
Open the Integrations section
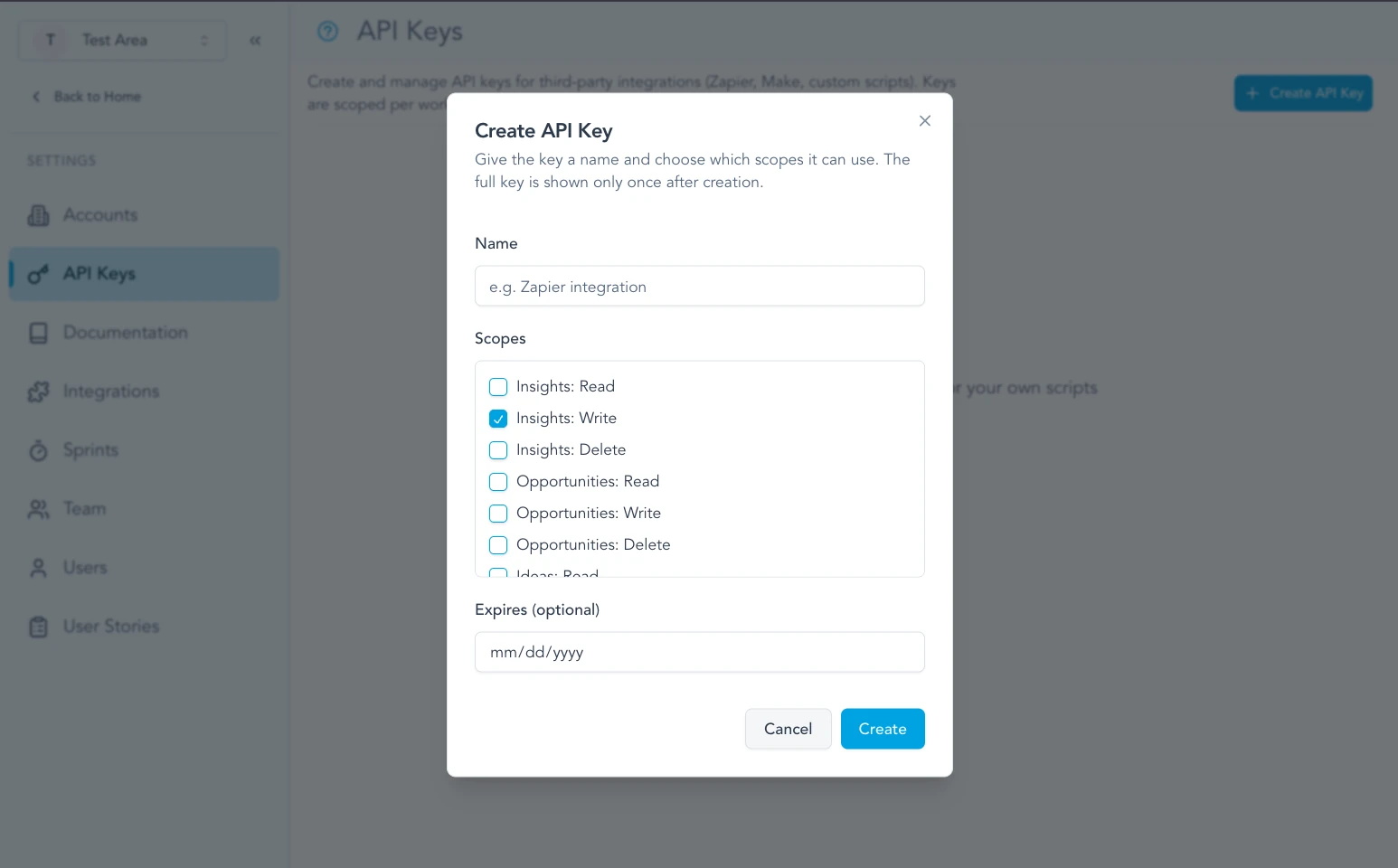[110, 392]
